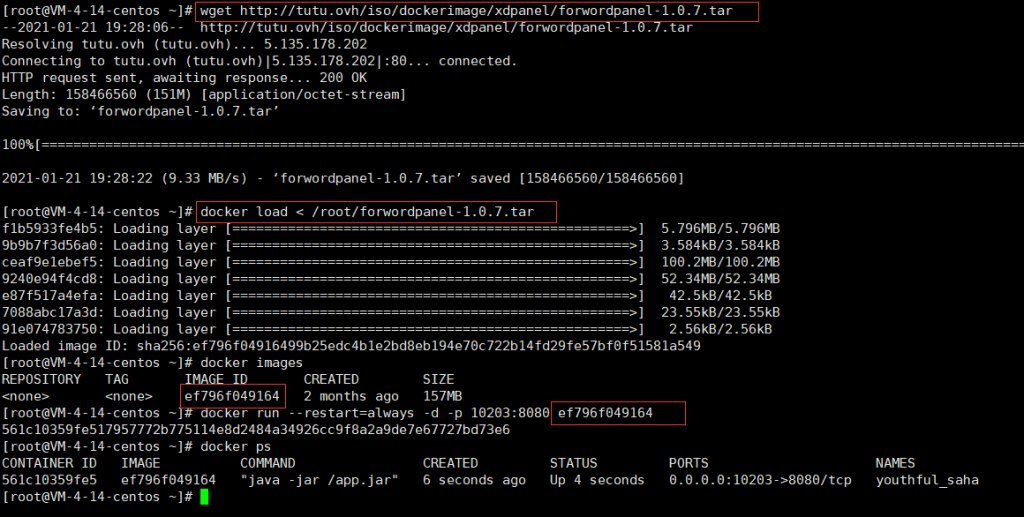Click the wget command in the red box

point(475,11)
